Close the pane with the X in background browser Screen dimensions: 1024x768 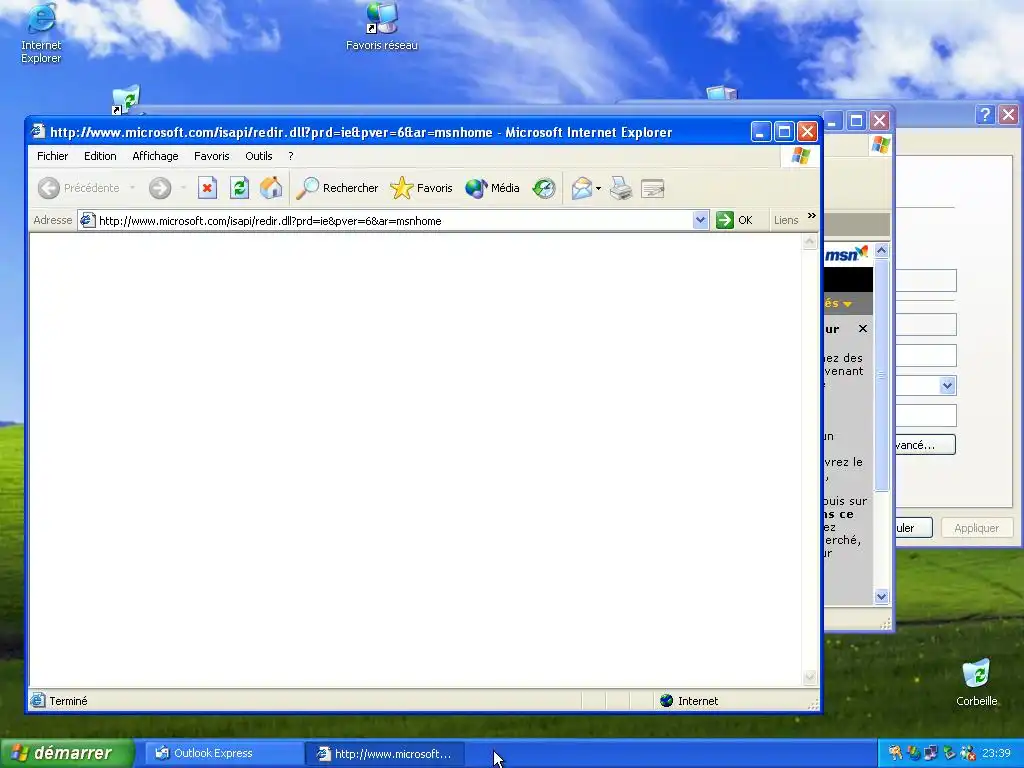click(x=863, y=328)
